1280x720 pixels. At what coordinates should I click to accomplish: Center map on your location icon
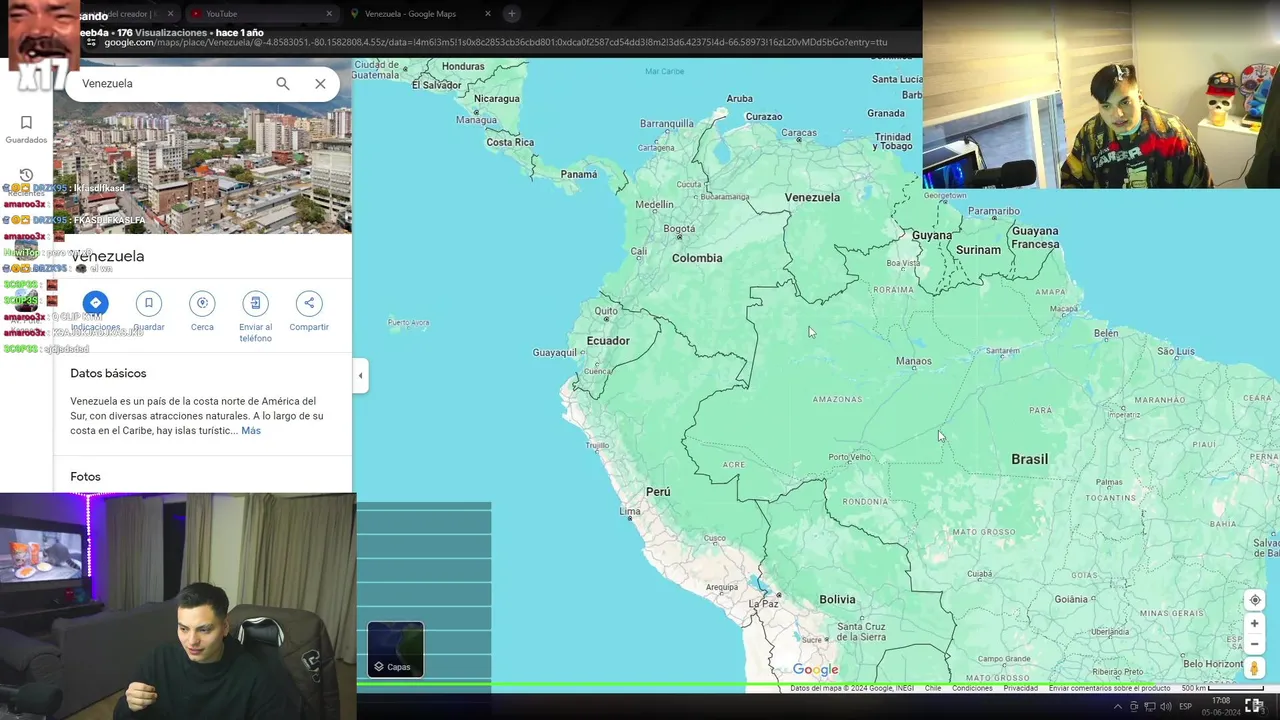pos(1255,600)
